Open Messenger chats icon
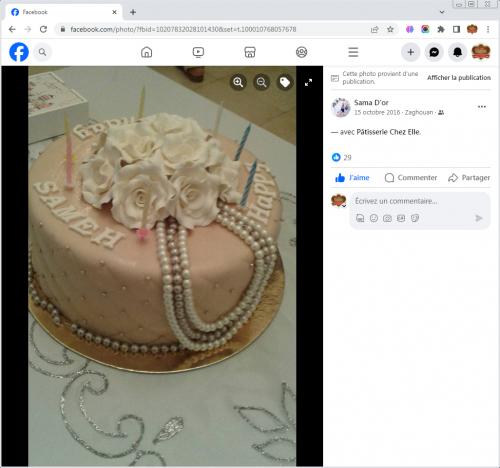The height and width of the screenshot is (468, 500). click(434, 52)
